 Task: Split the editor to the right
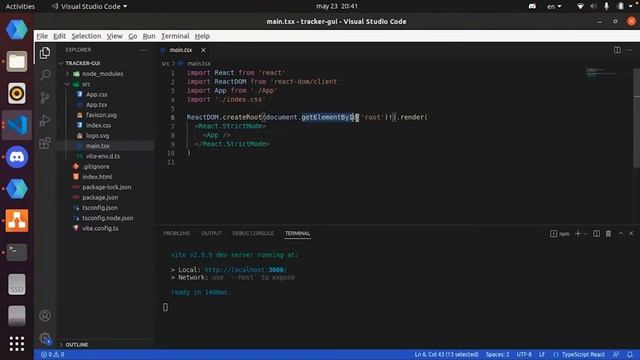(x=617, y=50)
